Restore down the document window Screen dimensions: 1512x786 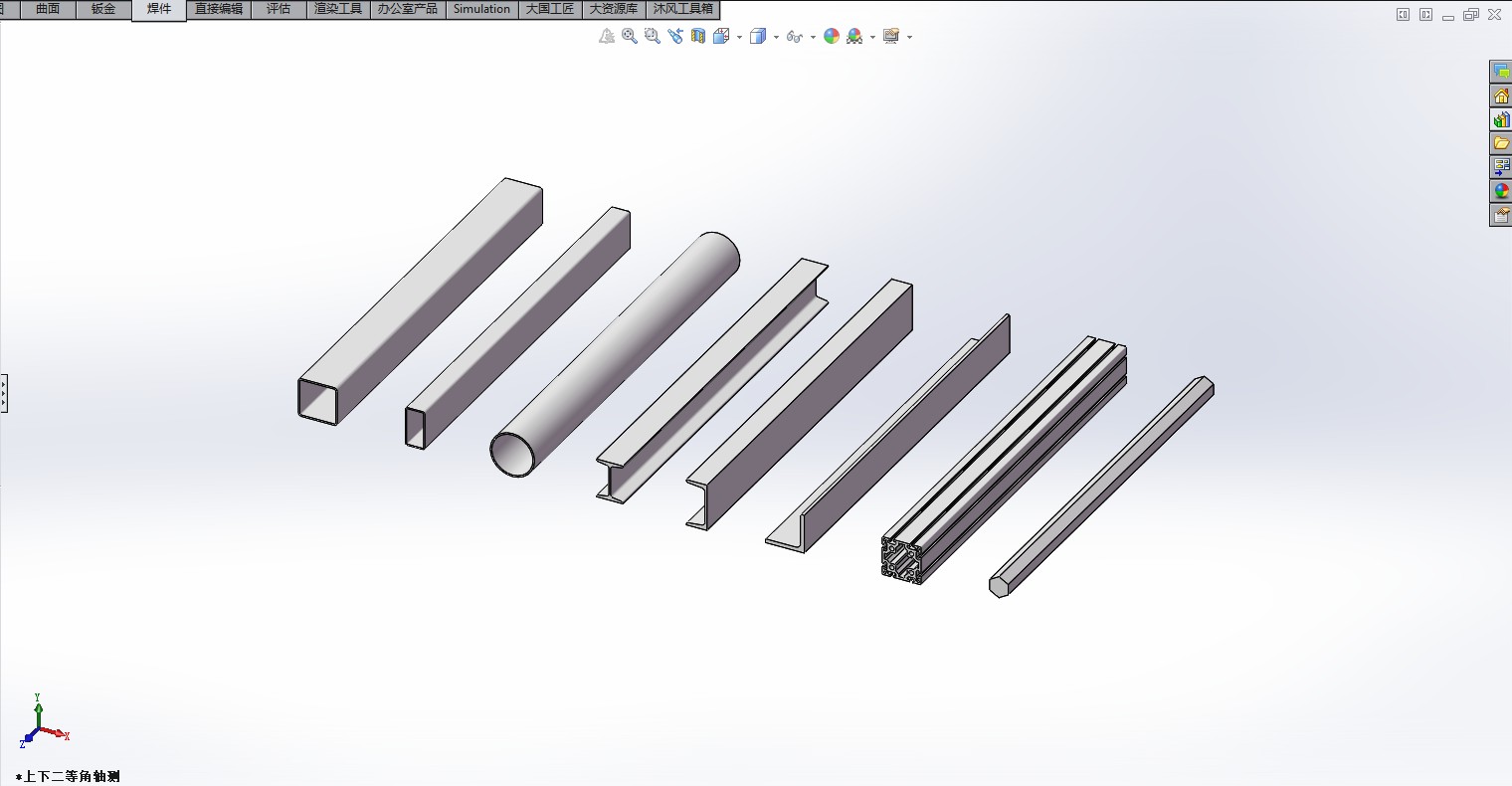[1471, 15]
